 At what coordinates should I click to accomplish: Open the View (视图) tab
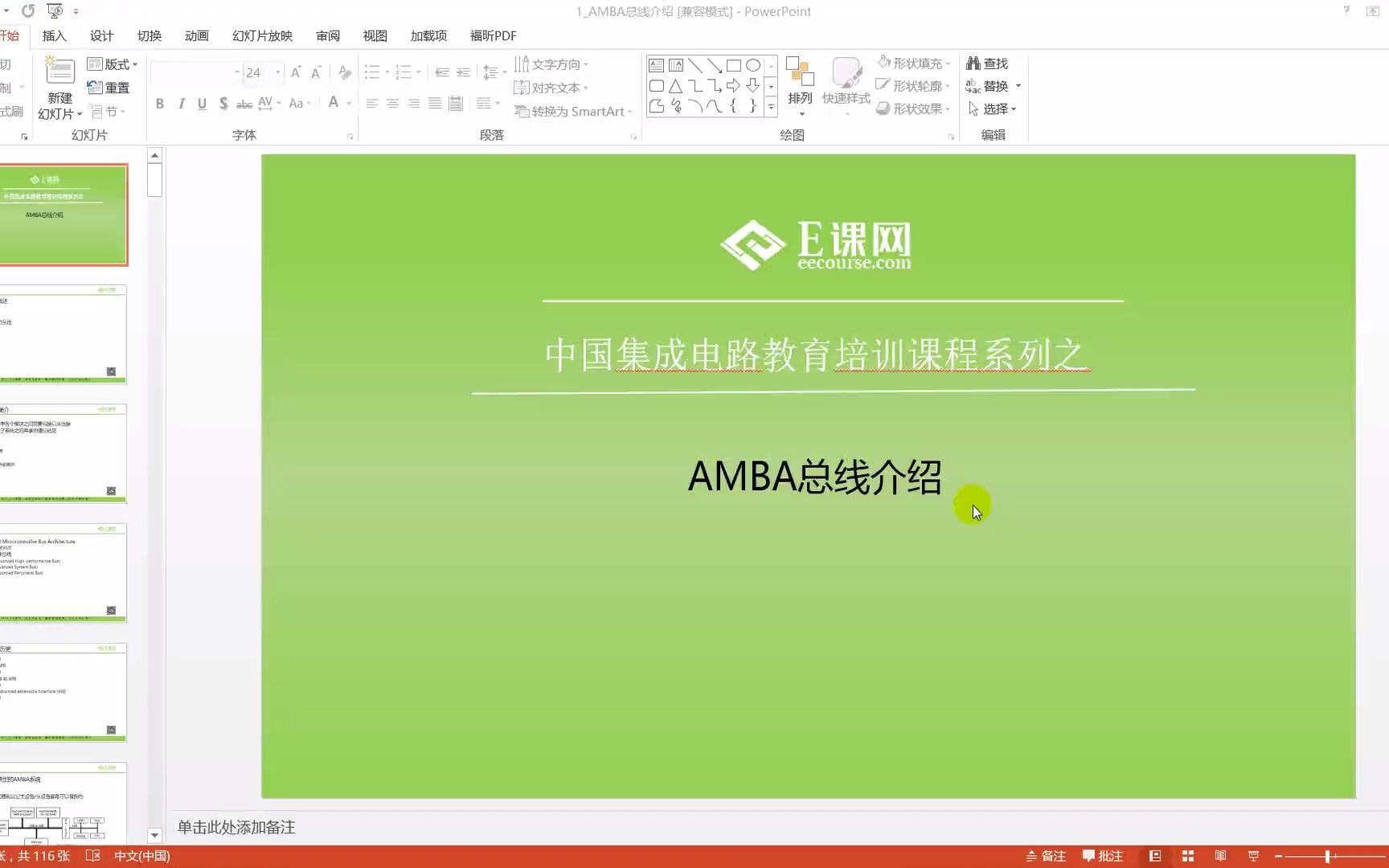point(375,36)
